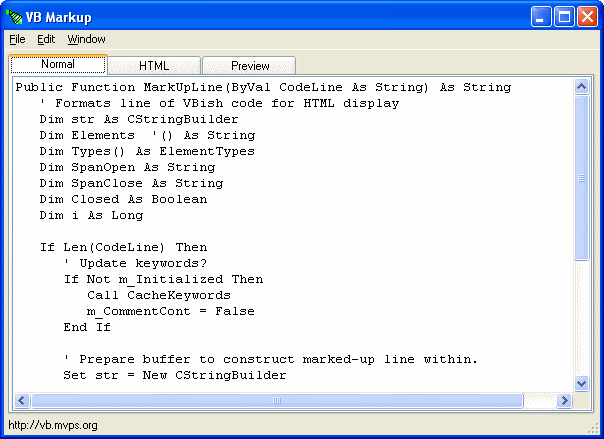The image size is (604, 439).
Task: Click the vertical scrollbar down arrow
Action: [581, 384]
